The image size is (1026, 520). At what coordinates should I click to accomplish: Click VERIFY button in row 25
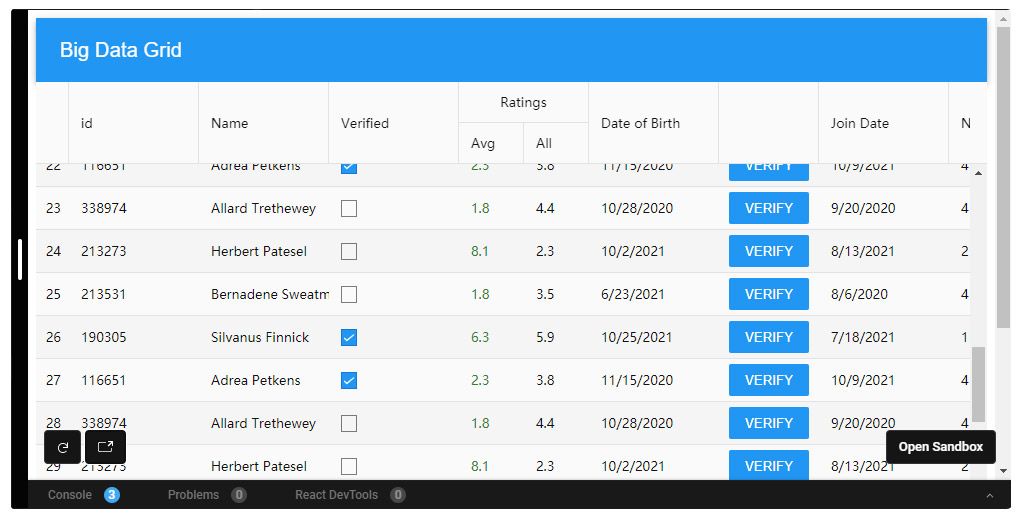(x=768, y=294)
